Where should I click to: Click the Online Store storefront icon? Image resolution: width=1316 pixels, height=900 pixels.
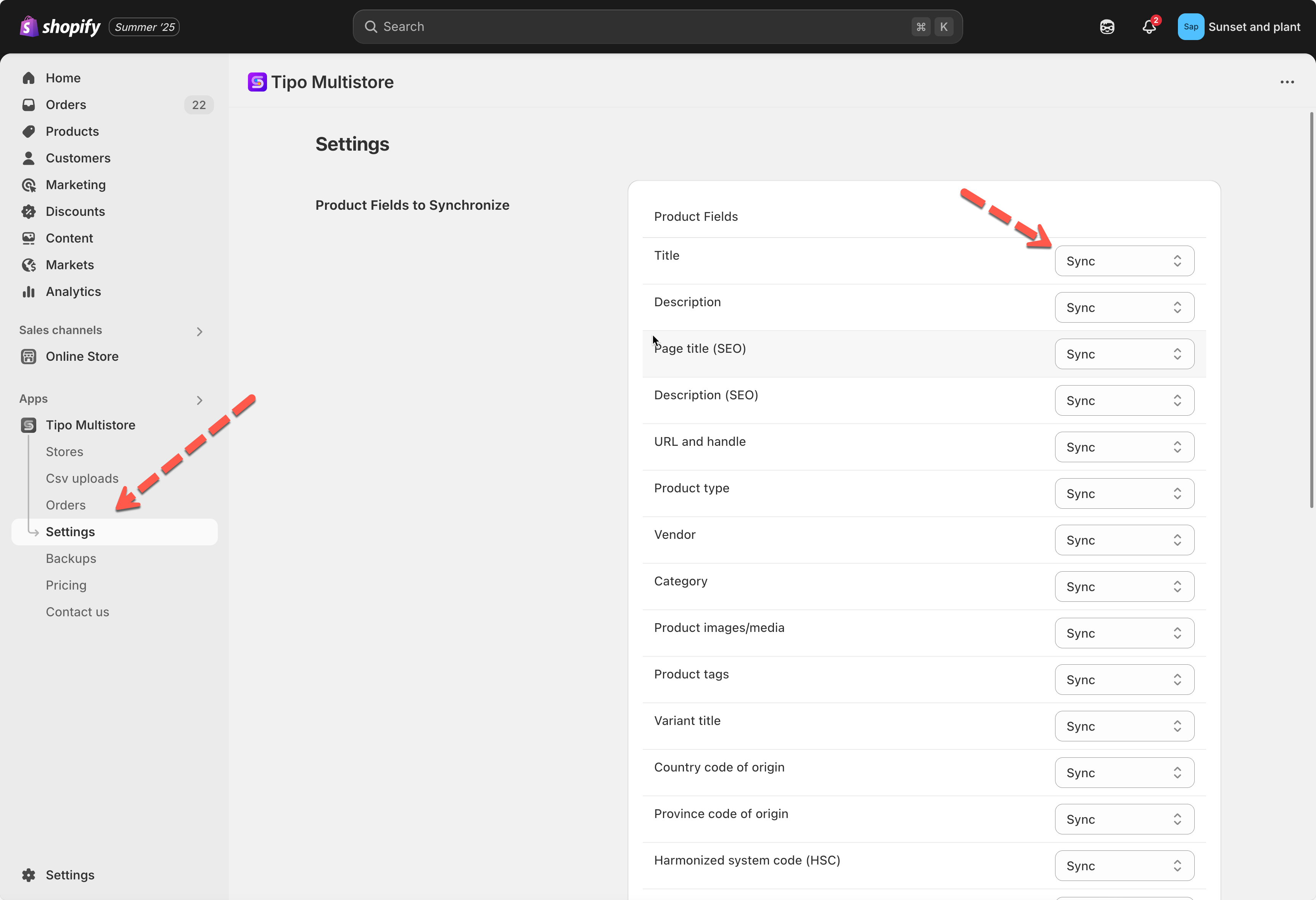click(x=29, y=357)
